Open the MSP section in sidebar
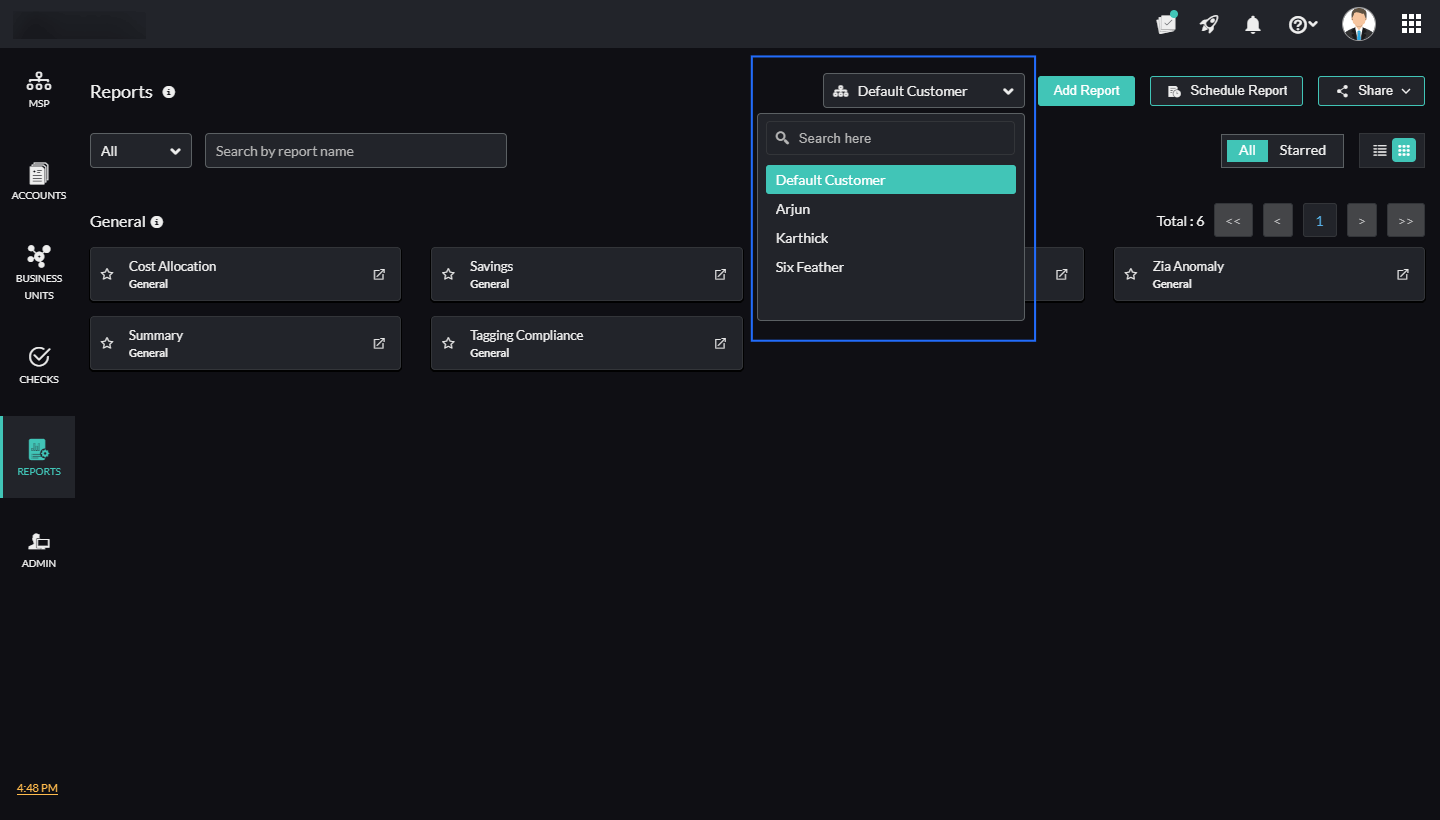 pyautogui.click(x=38, y=89)
